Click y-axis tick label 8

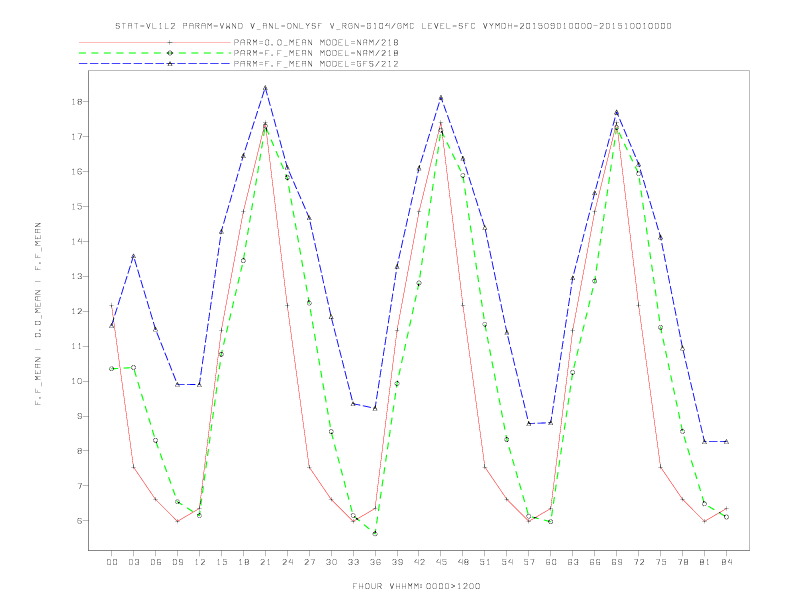tap(79, 451)
